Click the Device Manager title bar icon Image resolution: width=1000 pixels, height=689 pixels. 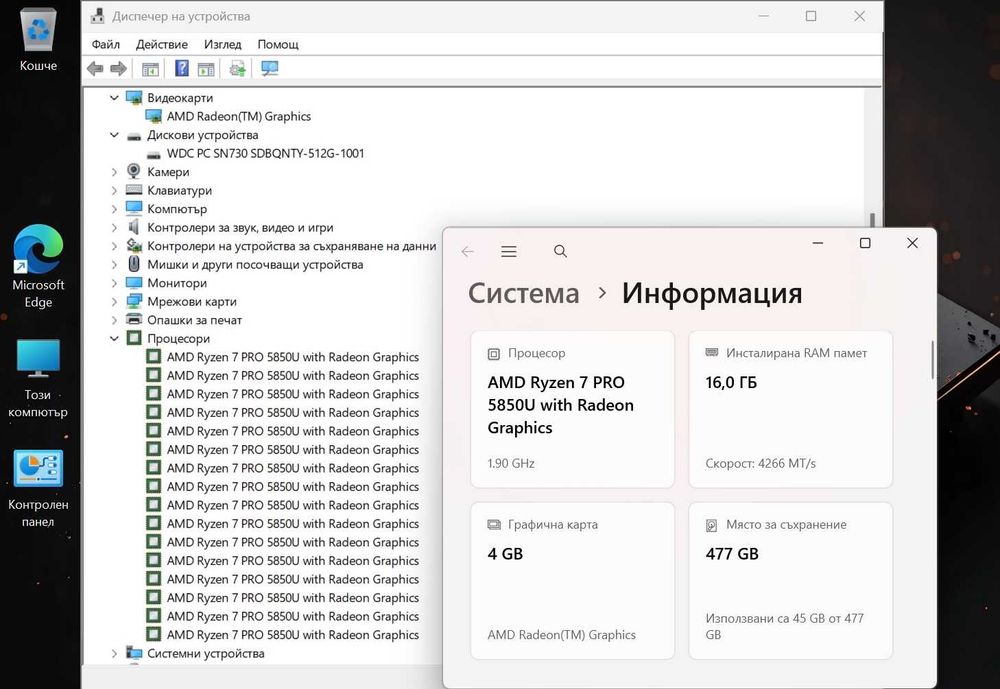(97, 16)
